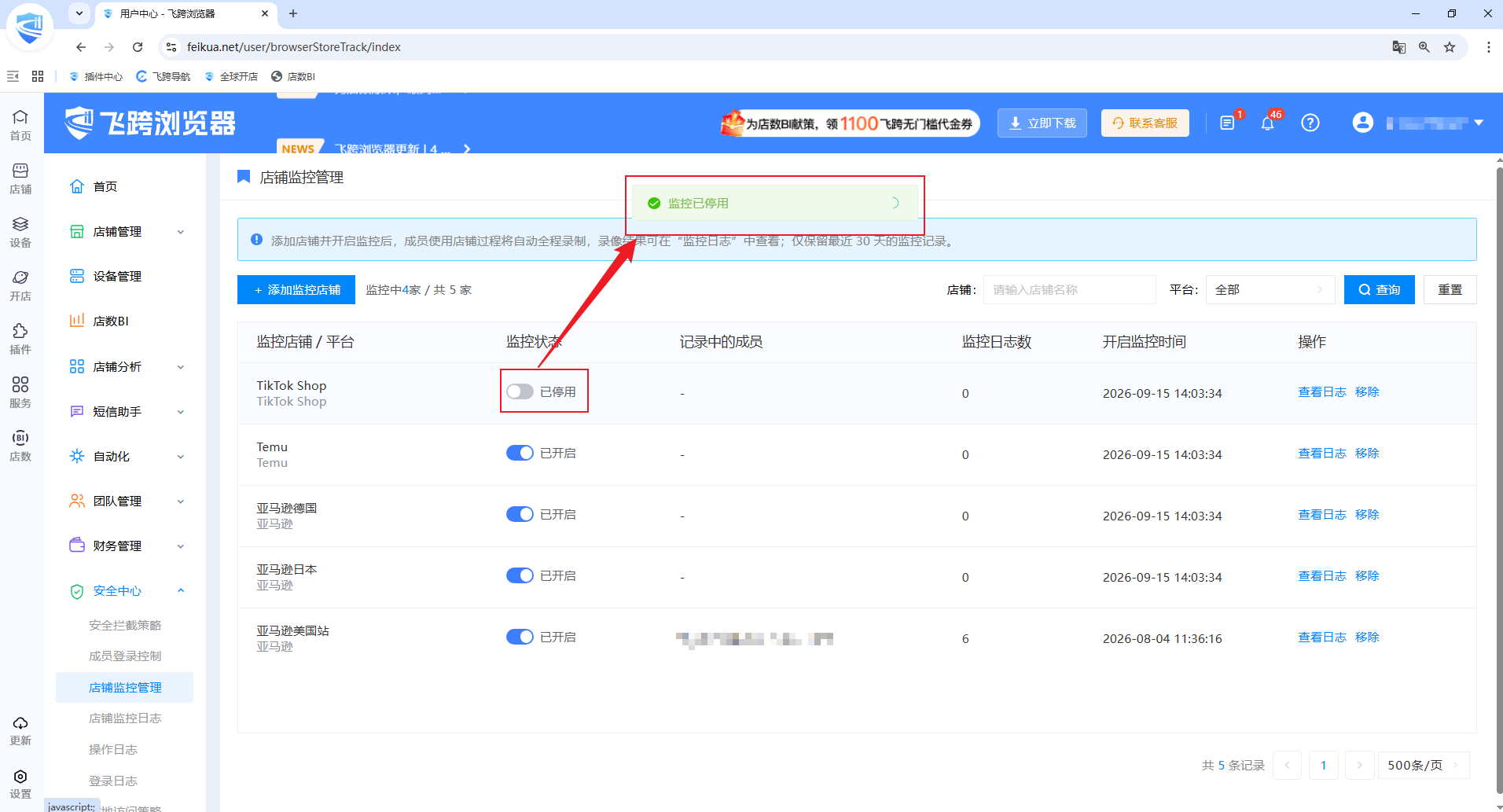Open the 插件中心 bookmark
Image resolution: width=1503 pixels, height=812 pixels.
96,76
